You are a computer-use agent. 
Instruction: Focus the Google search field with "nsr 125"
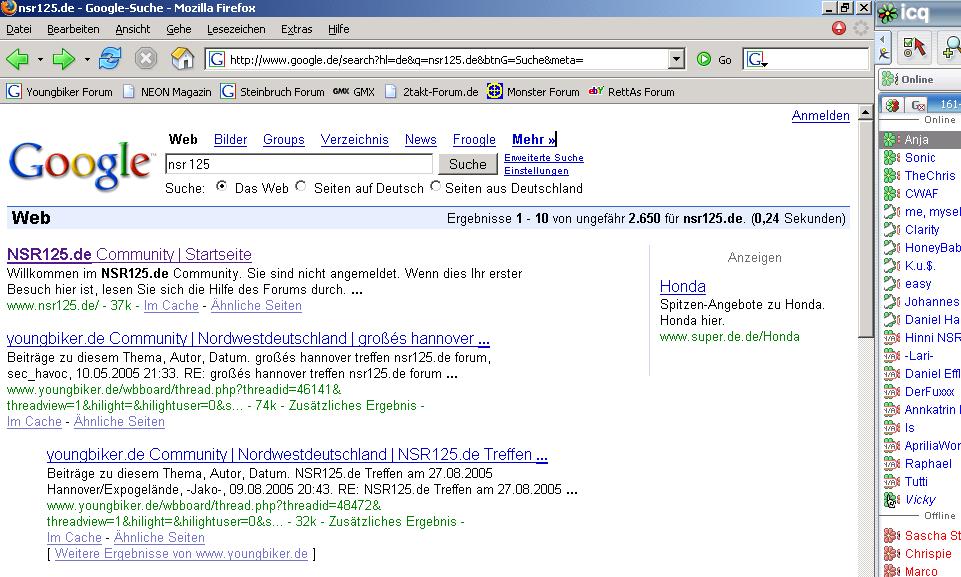[x=299, y=164]
